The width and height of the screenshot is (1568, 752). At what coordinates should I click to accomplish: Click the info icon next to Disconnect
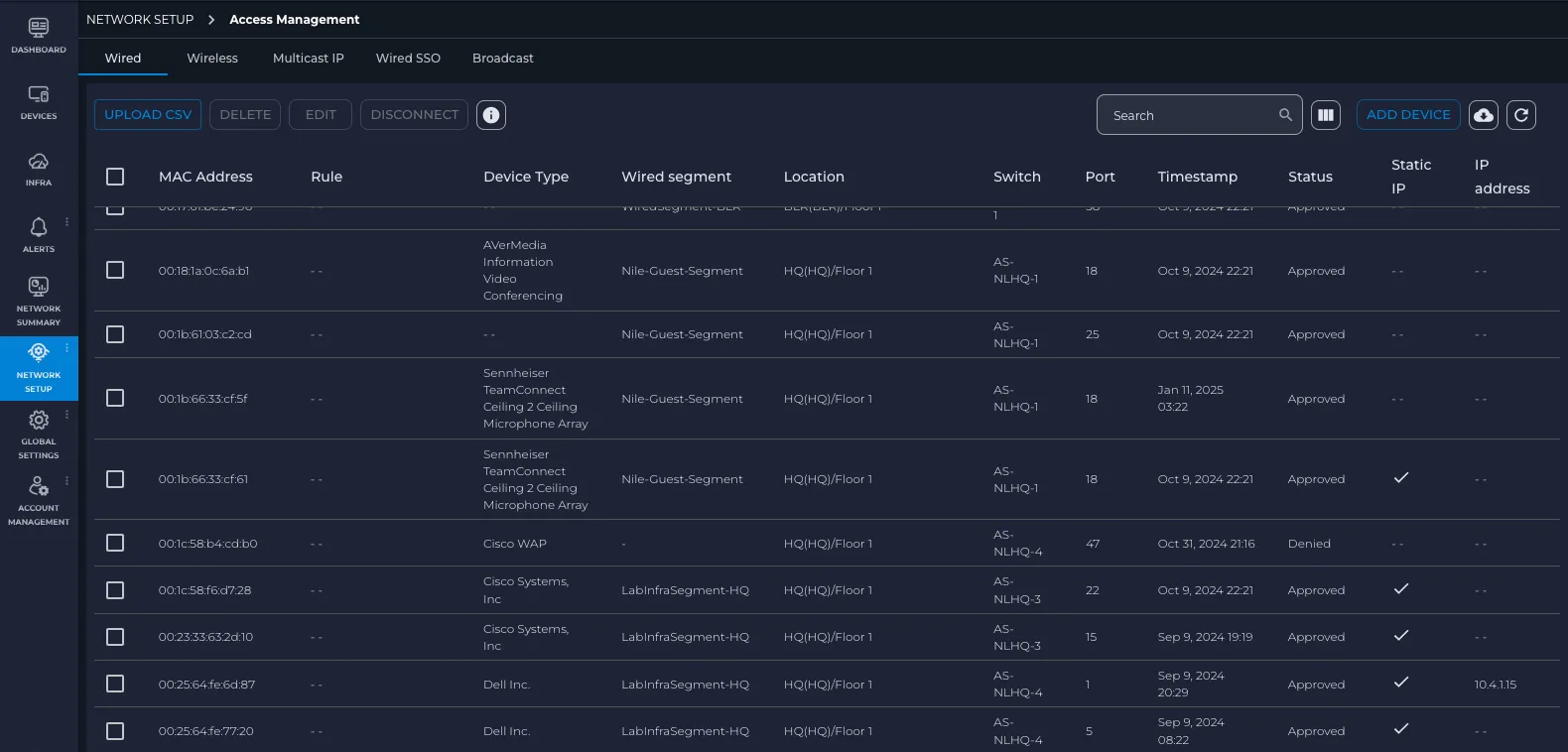pyautogui.click(x=491, y=115)
